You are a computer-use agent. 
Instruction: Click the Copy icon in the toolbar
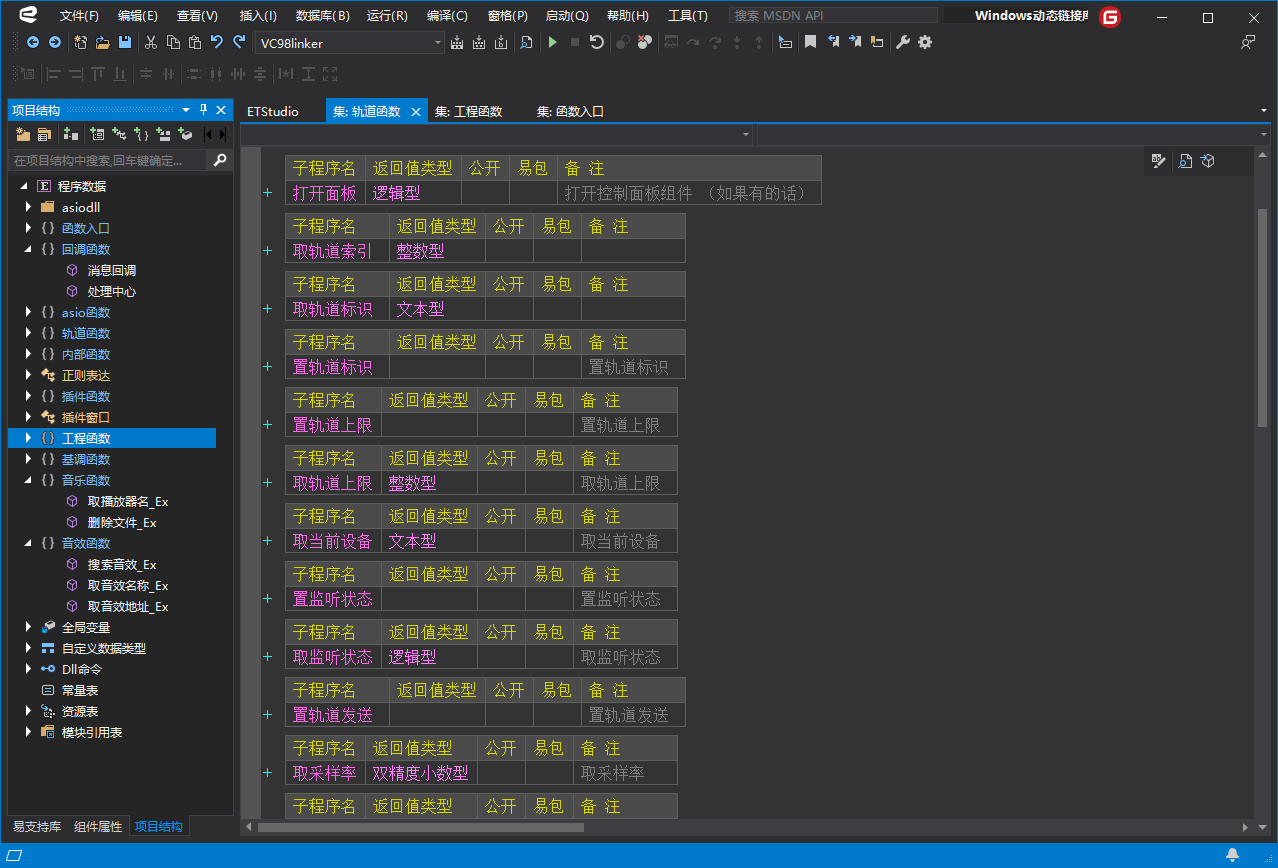pyautogui.click(x=173, y=42)
